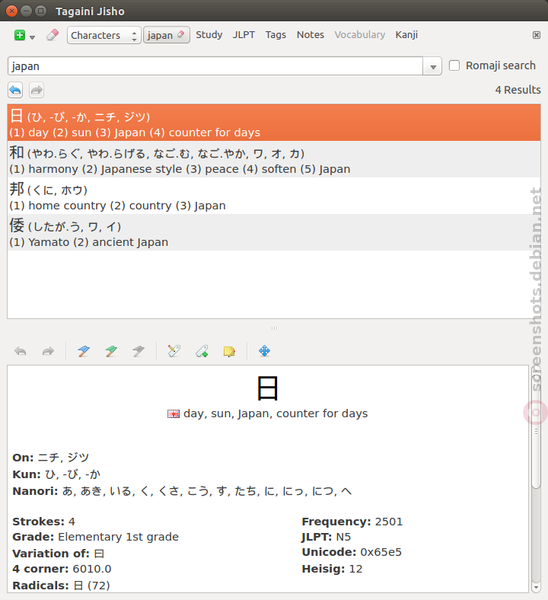Click the green flag icon in detail toolbar
This screenshot has width=548, height=600.
pyautogui.click(x=111, y=351)
